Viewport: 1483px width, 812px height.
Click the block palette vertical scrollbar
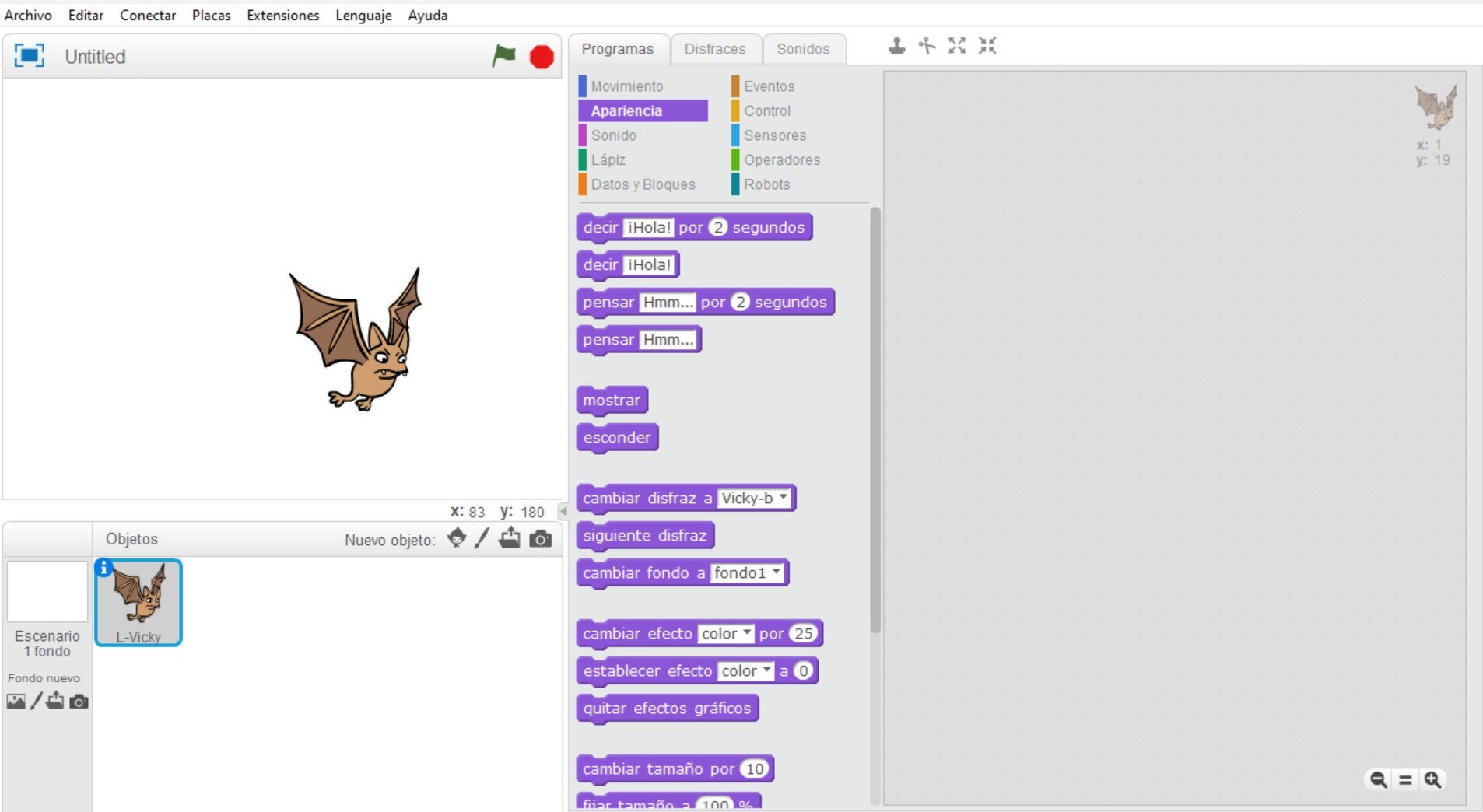(x=875, y=420)
